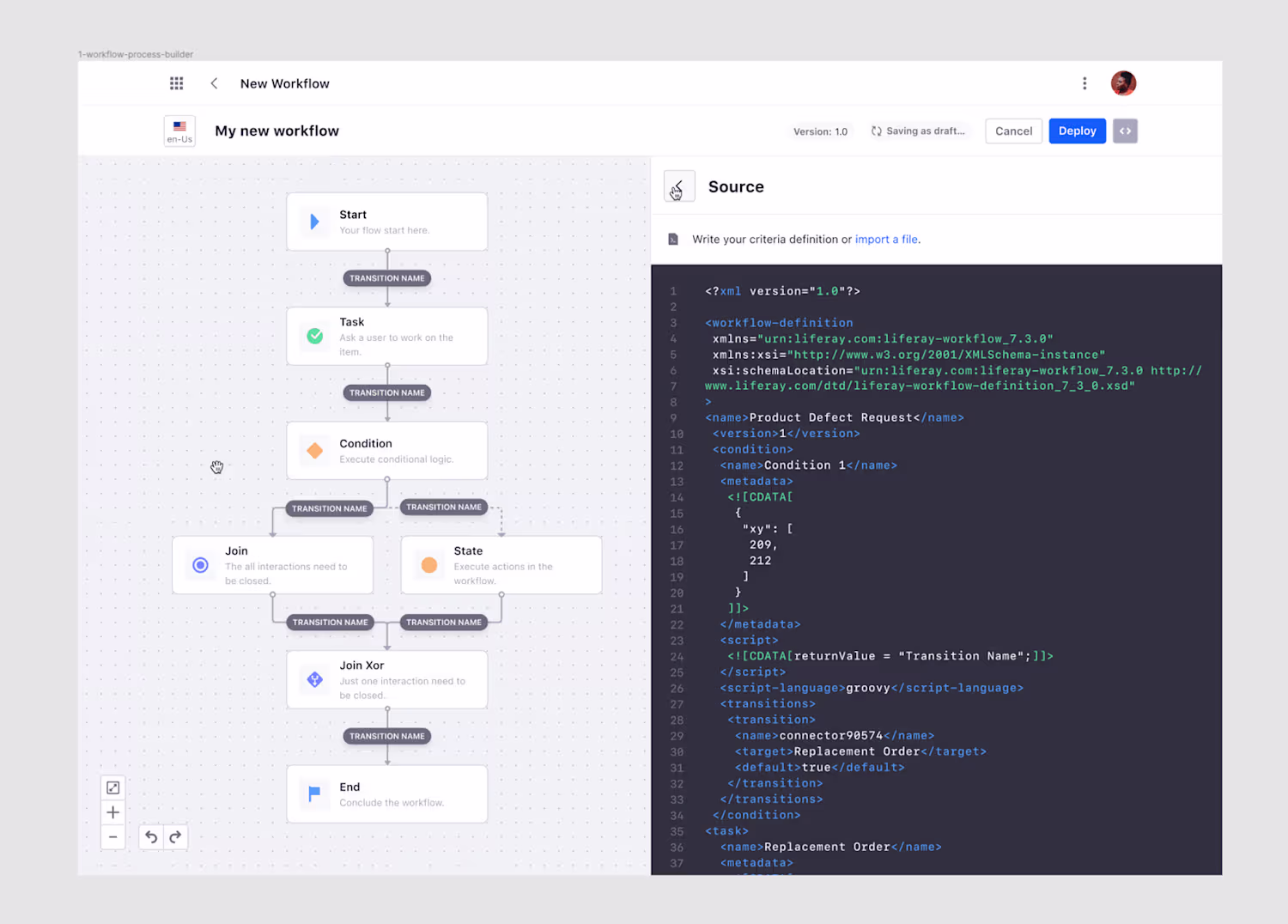This screenshot has width=1288, height=924.
Task: Click the Deploy button
Action: (x=1077, y=131)
